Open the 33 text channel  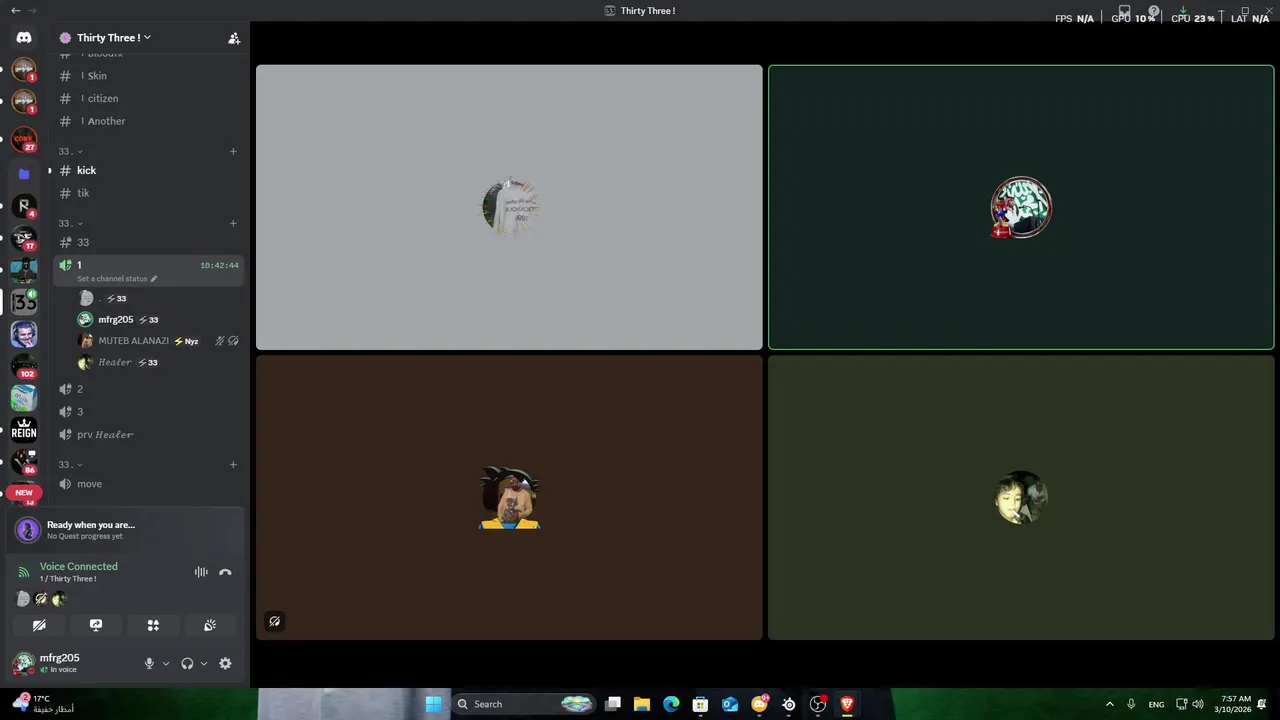[x=148, y=242]
